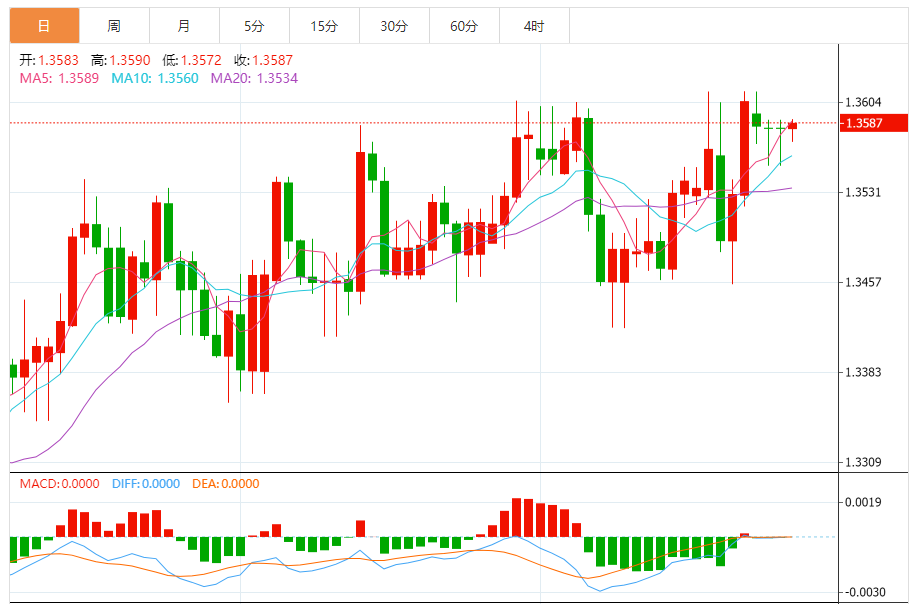The image size is (921, 604).
Task: Open the 30分 timeframe tab
Action: [x=394, y=26]
